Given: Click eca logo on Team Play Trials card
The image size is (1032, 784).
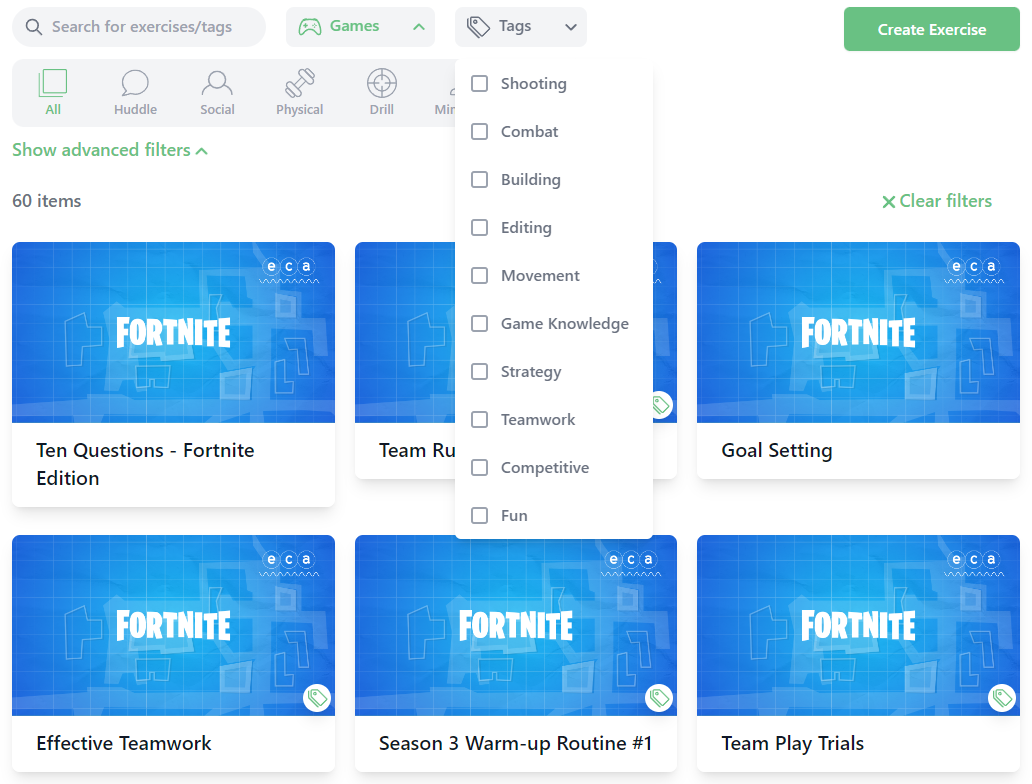Looking at the screenshot, I should pyautogui.click(x=975, y=563).
